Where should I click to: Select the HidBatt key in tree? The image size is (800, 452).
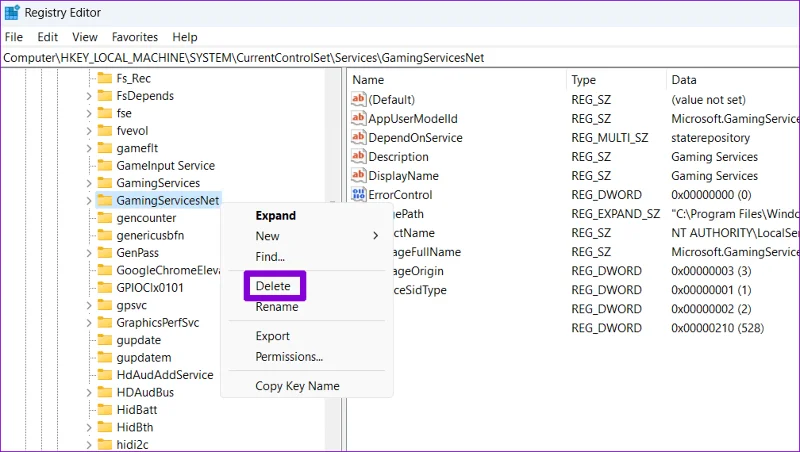pyautogui.click(x=137, y=410)
